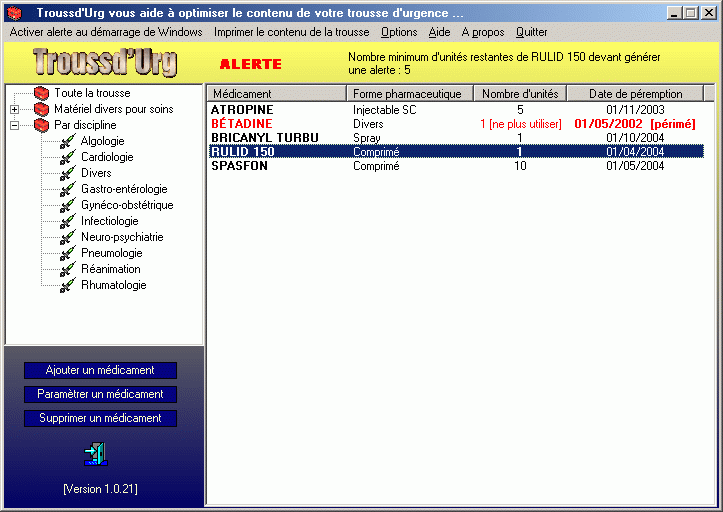Open Activer alerte au démarrage de Windows menu

(x=106, y=32)
